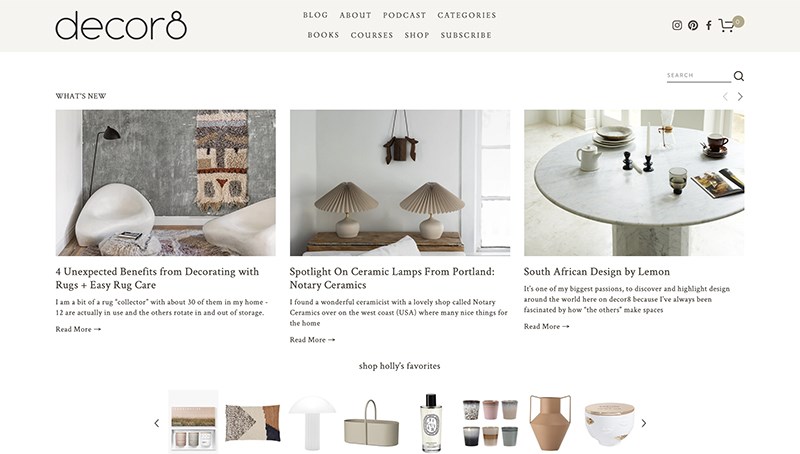Read More on Notary Ceramics article
The height and width of the screenshot is (454, 800).
pos(312,340)
